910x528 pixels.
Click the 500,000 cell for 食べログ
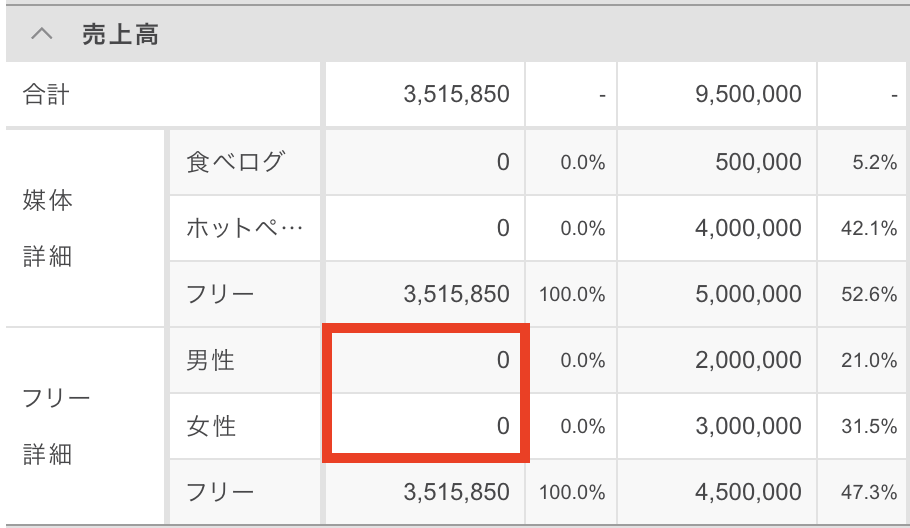click(x=758, y=162)
